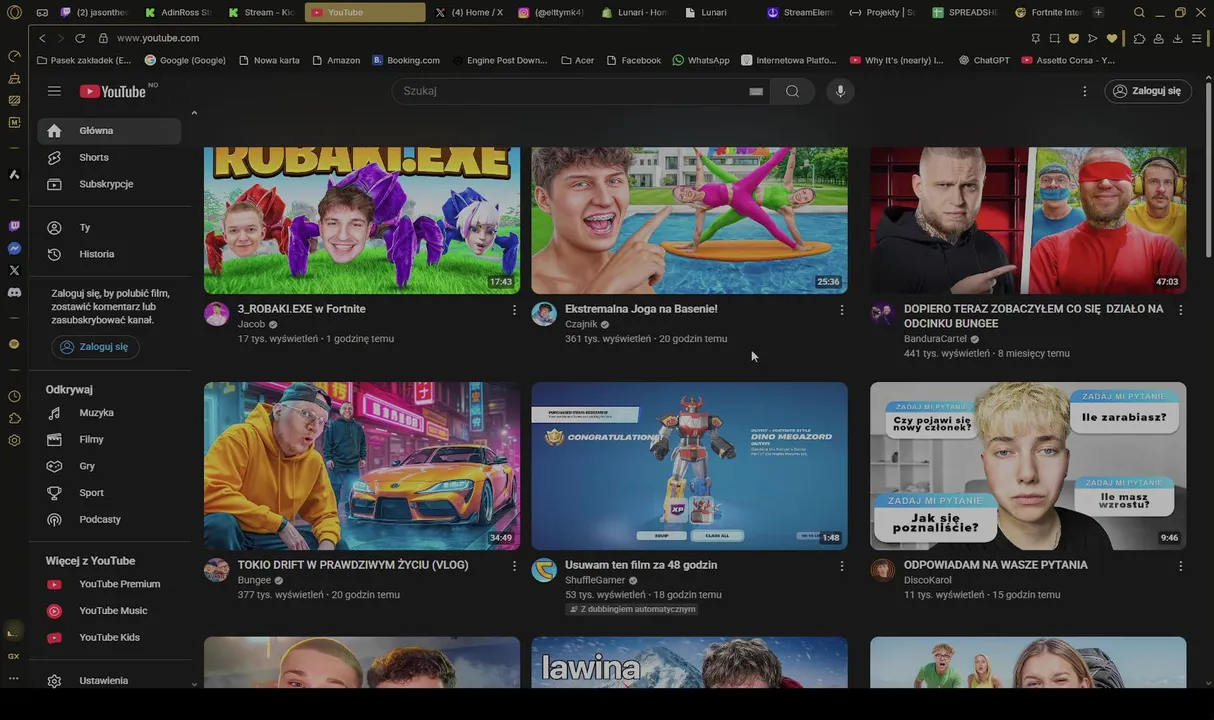Open the Muzyka category
The width and height of the screenshot is (1214, 720).
110,413
